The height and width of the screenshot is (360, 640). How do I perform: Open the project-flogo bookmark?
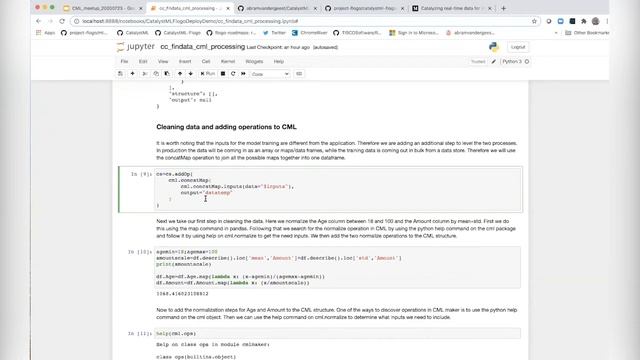click(x=85, y=33)
